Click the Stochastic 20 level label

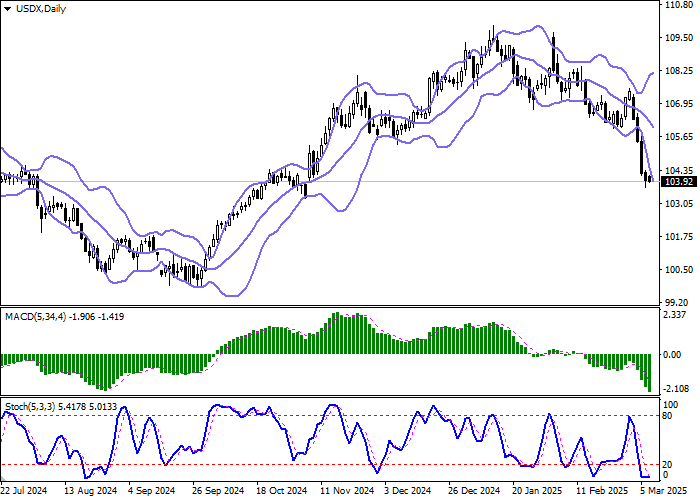click(x=670, y=464)
